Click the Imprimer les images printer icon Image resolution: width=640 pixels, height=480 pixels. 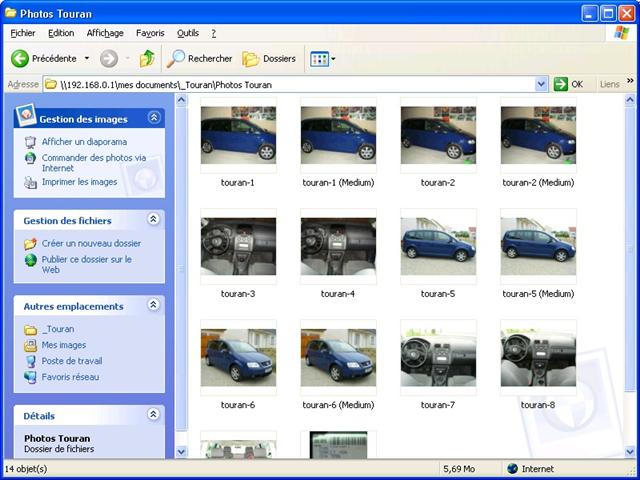coord(30,182)
